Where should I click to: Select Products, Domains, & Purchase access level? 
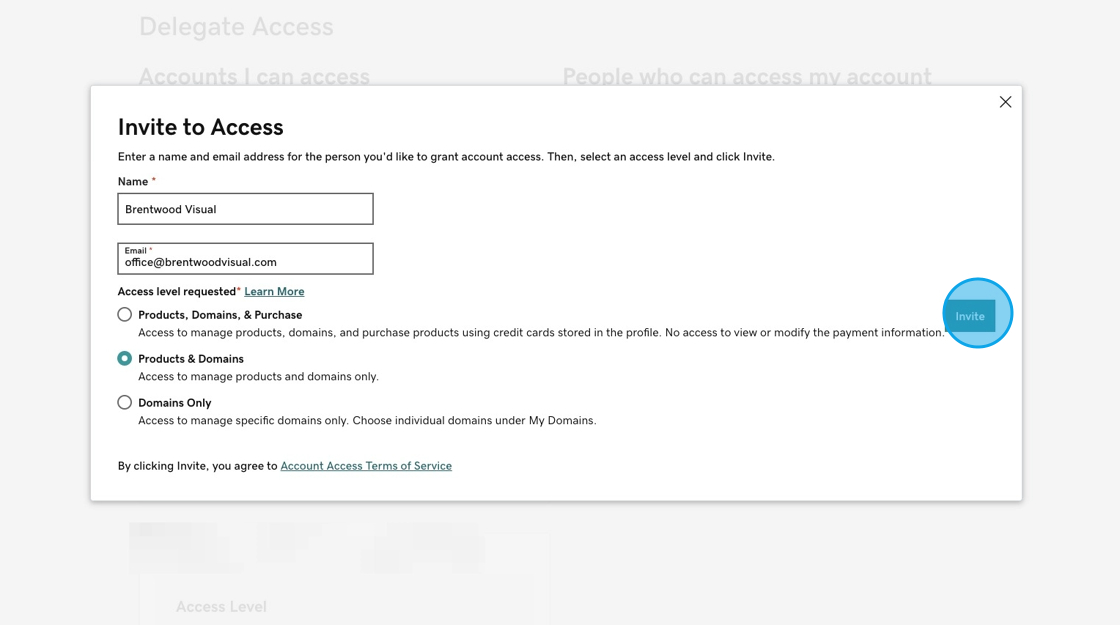pyautogui.click(x=124, y=314)
